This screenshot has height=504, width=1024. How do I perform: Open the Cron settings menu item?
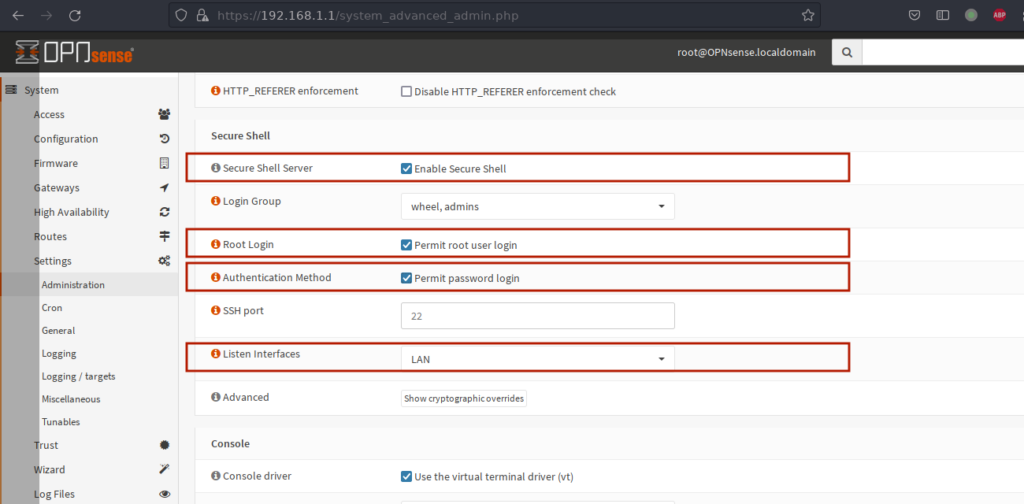[52, 307]
